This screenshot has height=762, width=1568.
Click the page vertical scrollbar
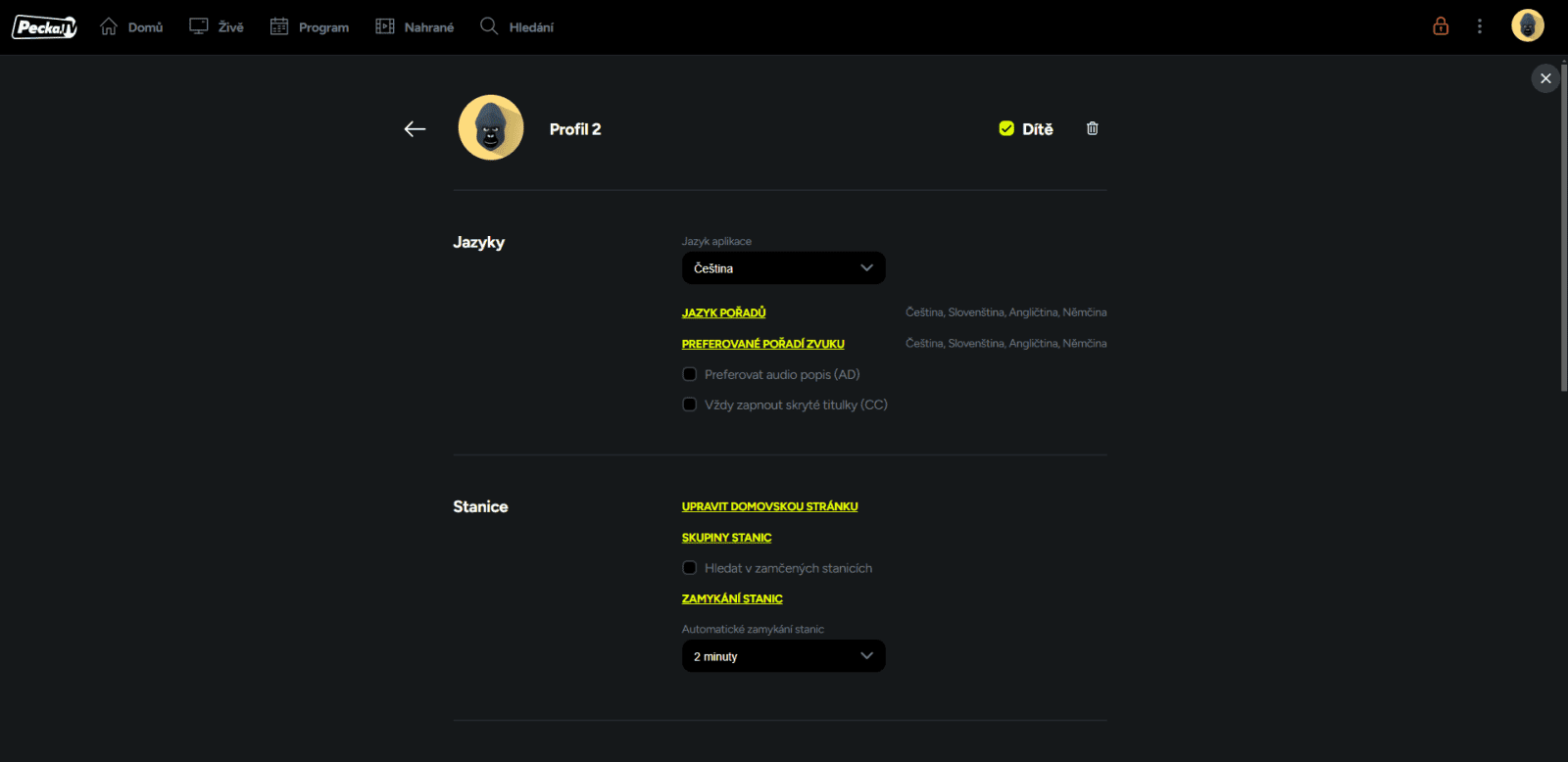point(1563,227)
